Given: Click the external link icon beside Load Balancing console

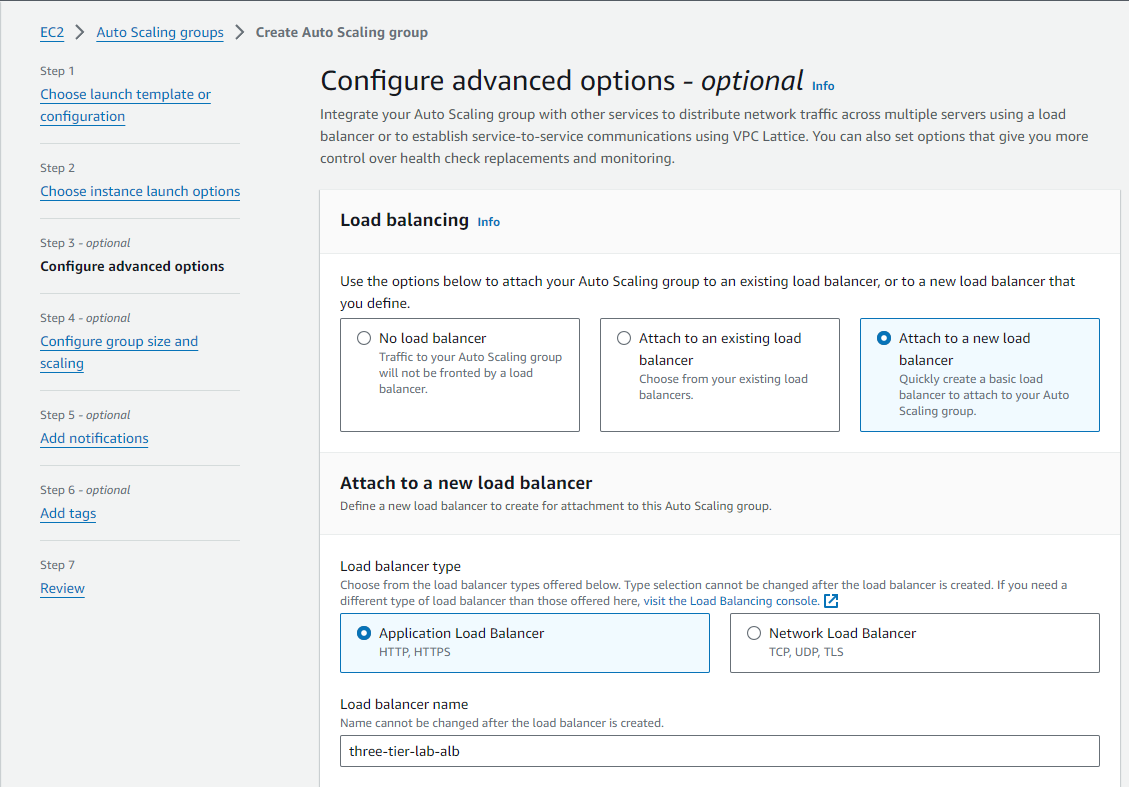Looking at the screenshot, I should point(830,601).
